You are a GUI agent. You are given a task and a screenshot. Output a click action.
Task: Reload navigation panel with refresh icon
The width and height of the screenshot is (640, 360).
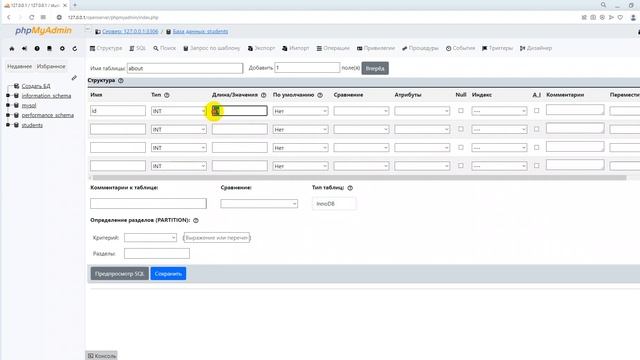click(x=75, y=49)
